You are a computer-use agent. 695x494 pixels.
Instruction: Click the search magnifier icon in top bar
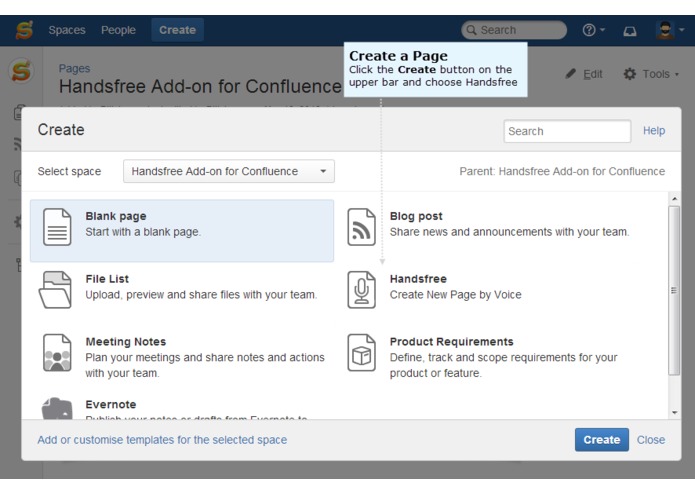coord(471,30)
